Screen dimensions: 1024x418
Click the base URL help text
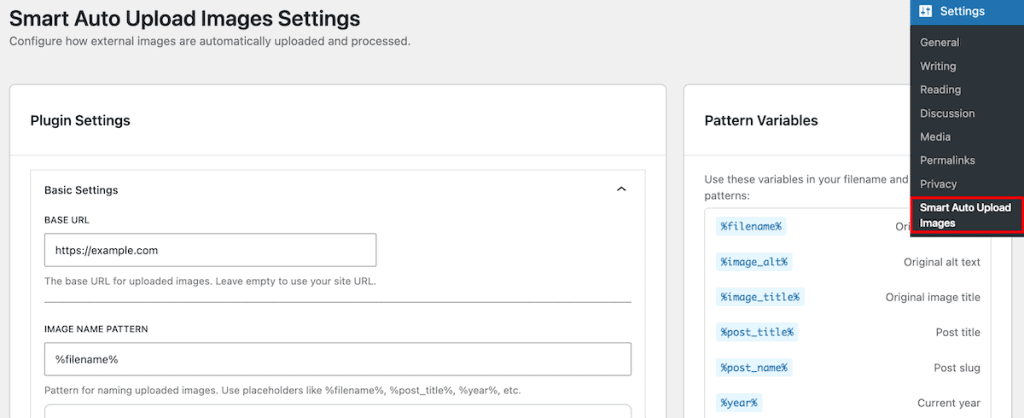click(x=210, y=282)
